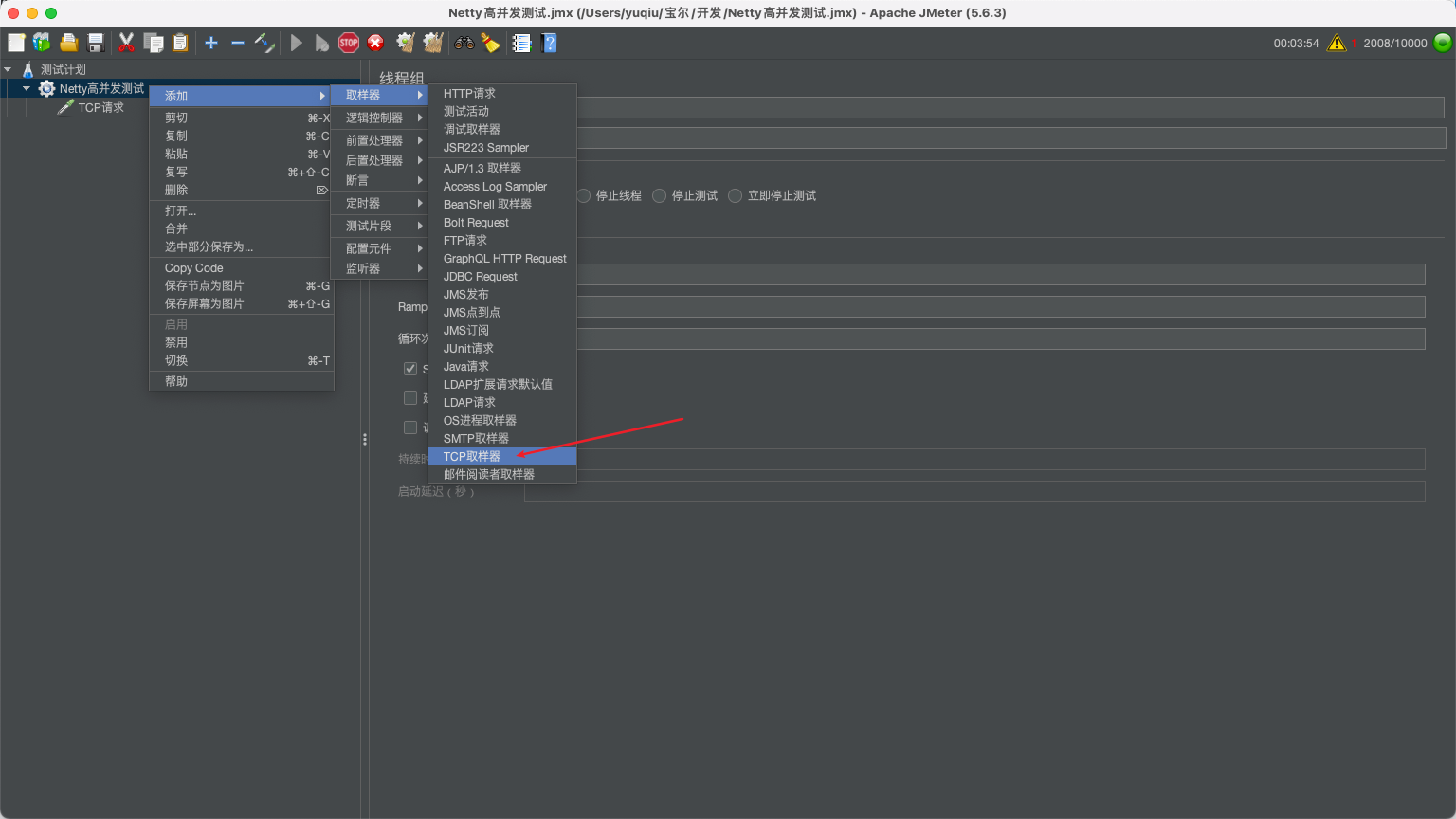Expand the 测试片段 submenu

click(x=379, y=226)
